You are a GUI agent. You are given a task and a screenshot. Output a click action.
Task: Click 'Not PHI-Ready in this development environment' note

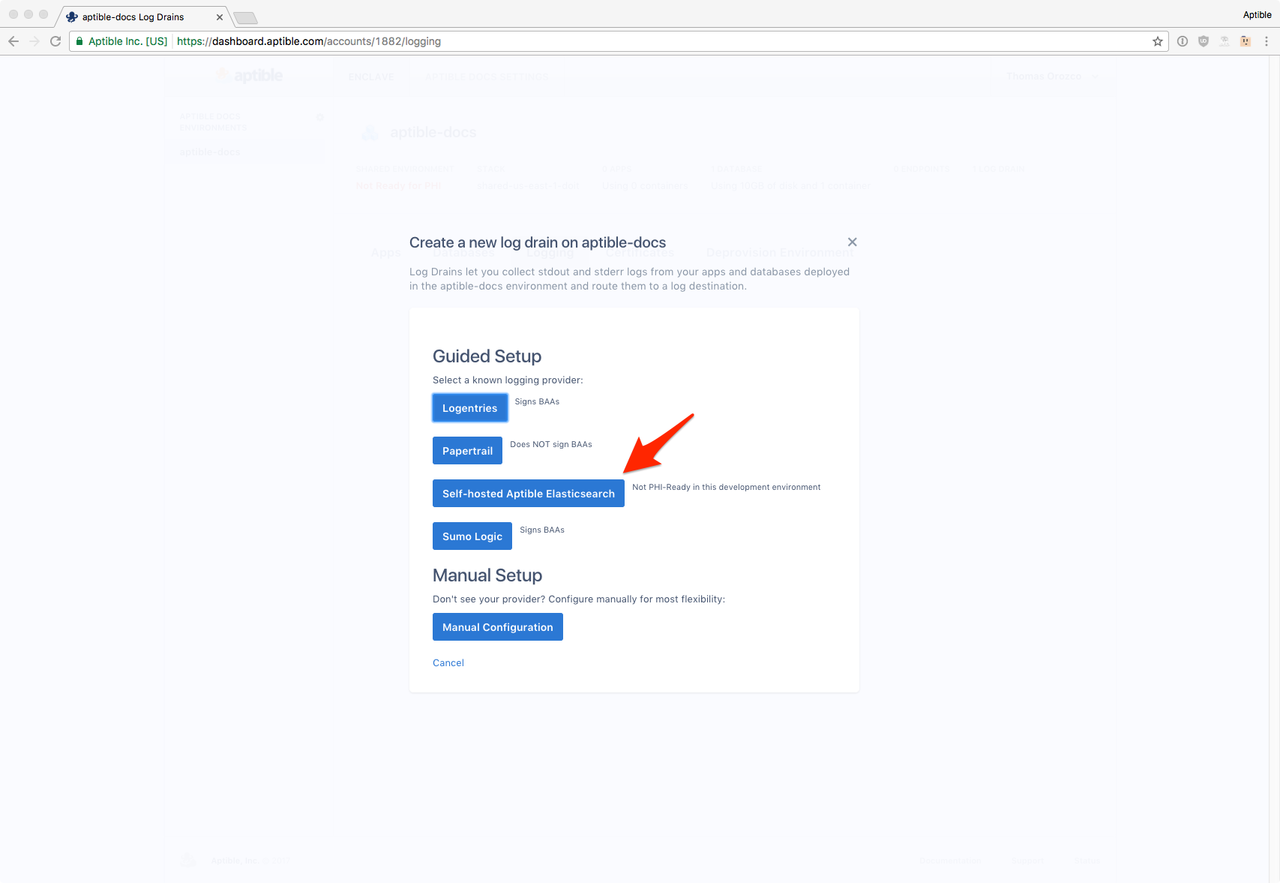tap(726, 487)
